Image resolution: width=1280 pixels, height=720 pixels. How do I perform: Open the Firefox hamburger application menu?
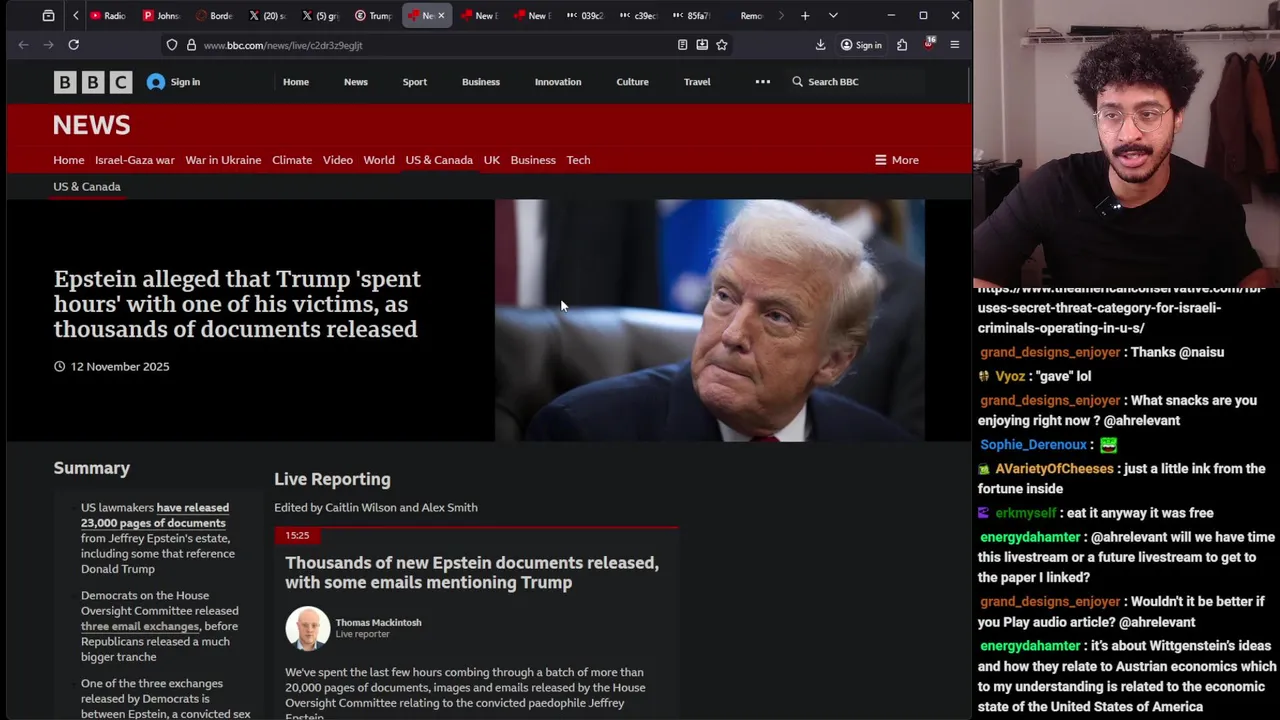pyautogui.click(x=955, y=45)
